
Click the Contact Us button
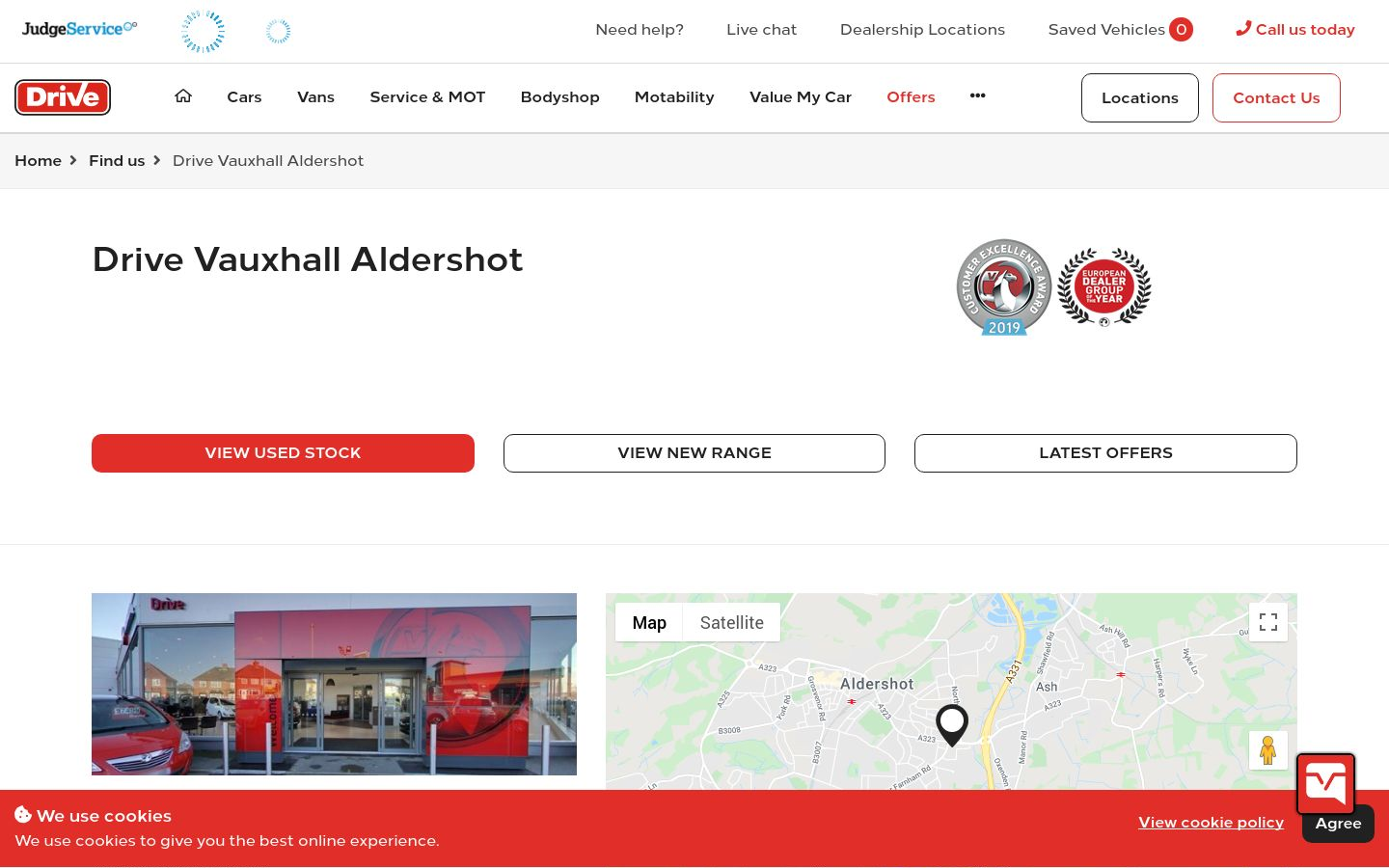(1276, 97)
